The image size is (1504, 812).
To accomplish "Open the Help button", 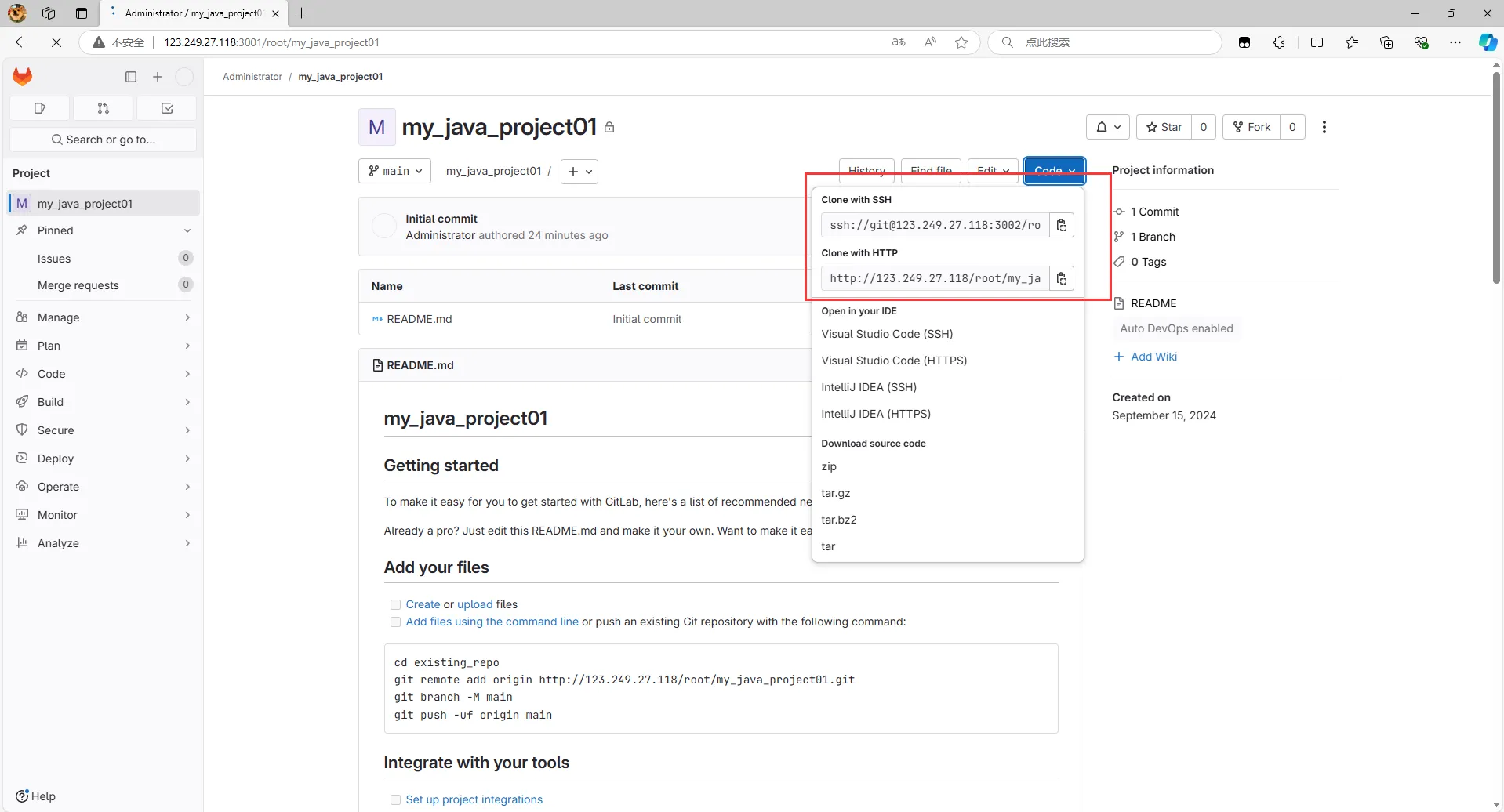I will coord(36,796).
